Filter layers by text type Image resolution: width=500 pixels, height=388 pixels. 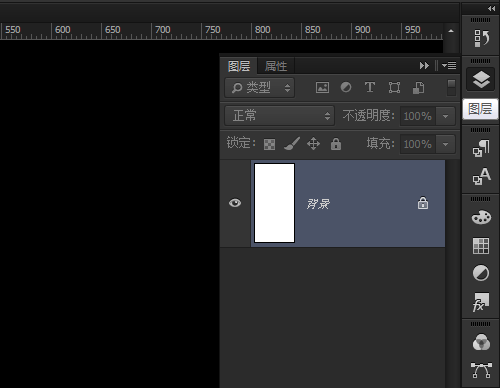pos(369,87)
